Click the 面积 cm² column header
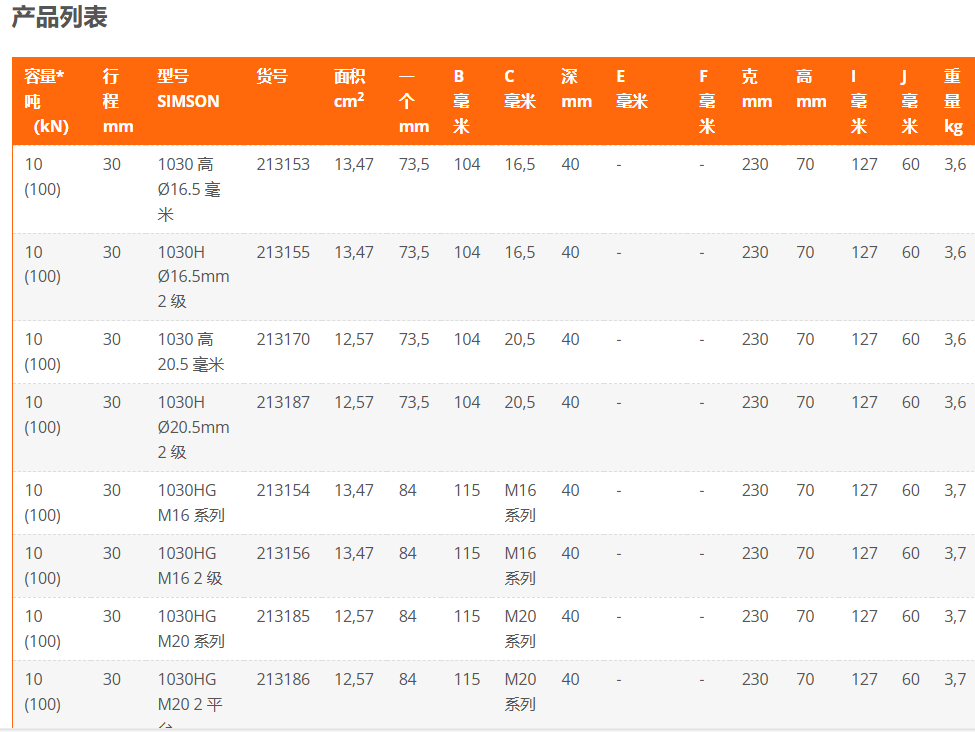The image size is (975, 732). 349,88
